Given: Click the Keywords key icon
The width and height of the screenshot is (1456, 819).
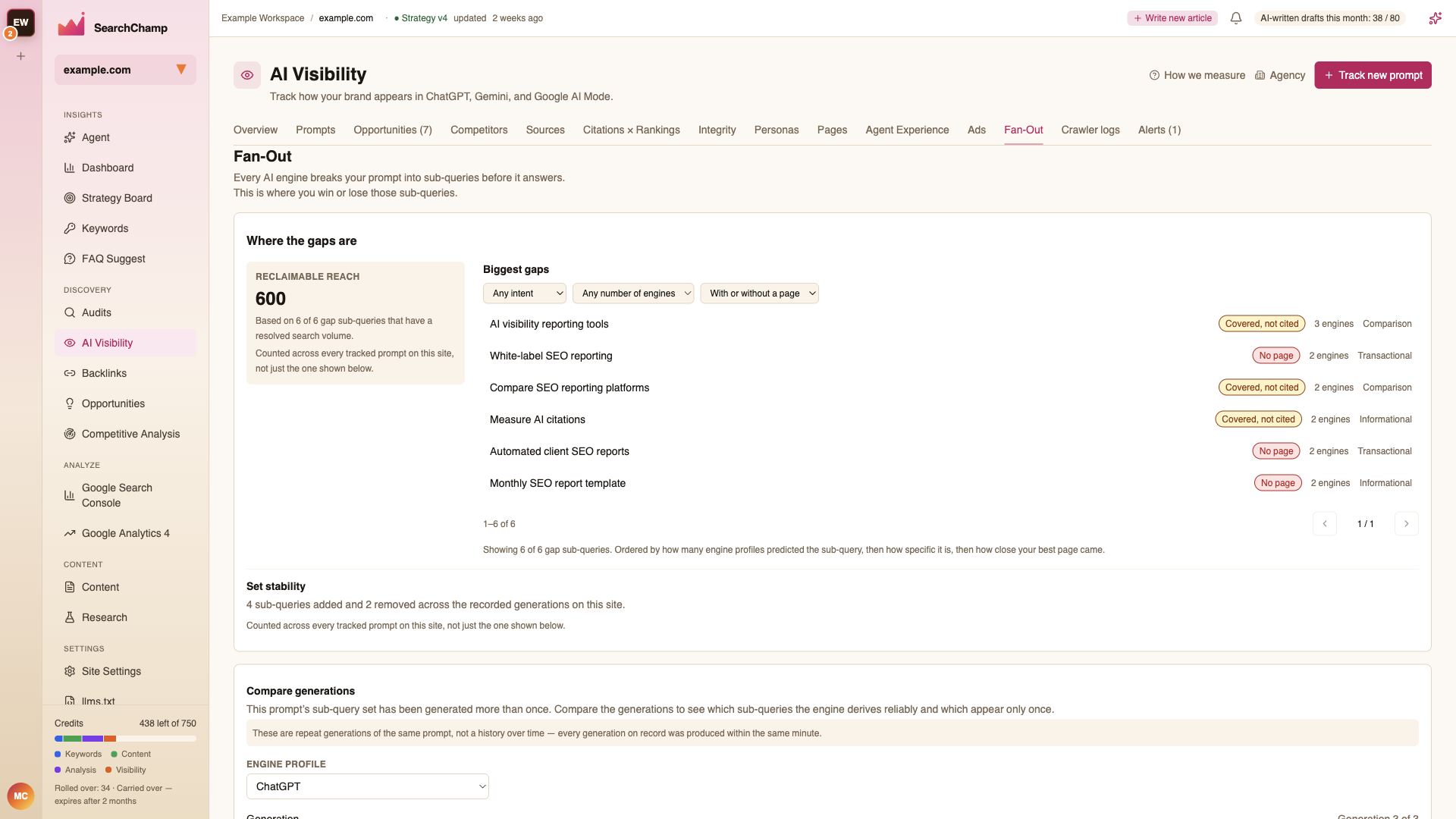Looking at the screenshot, I should pyautogui.click(x=70, y=228).
